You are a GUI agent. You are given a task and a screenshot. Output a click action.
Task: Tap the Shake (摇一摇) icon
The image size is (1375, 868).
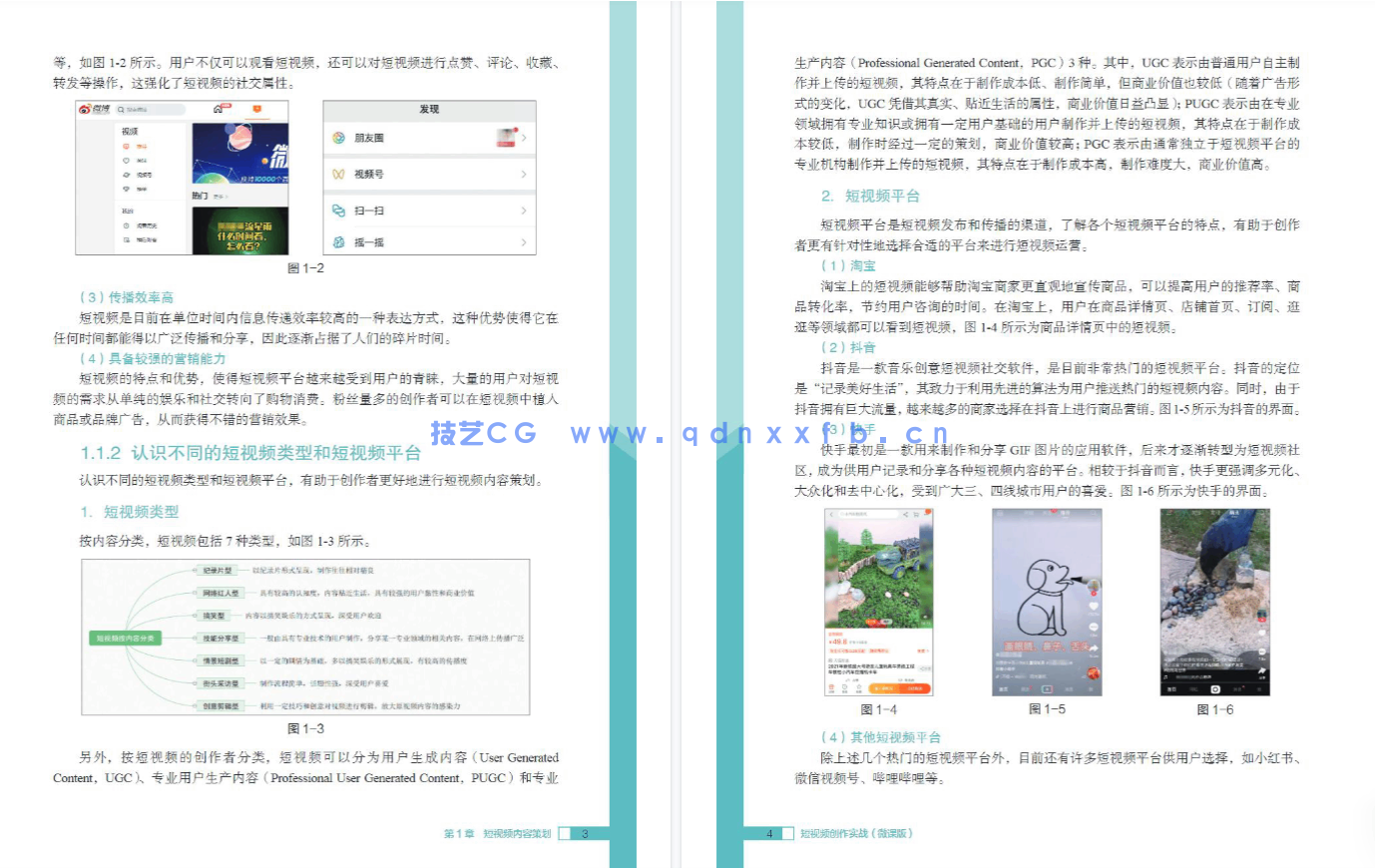[x=337, y=242]
